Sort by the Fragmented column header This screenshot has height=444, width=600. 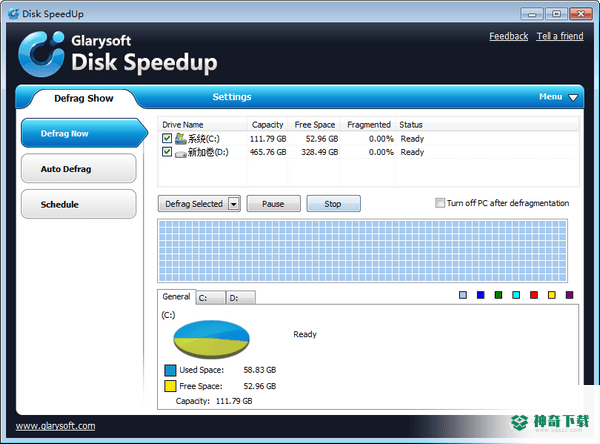coord(368,125)
